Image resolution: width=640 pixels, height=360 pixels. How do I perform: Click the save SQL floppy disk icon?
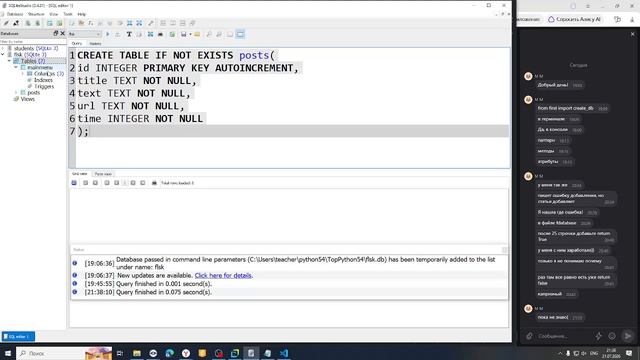[x=184, y=34]
